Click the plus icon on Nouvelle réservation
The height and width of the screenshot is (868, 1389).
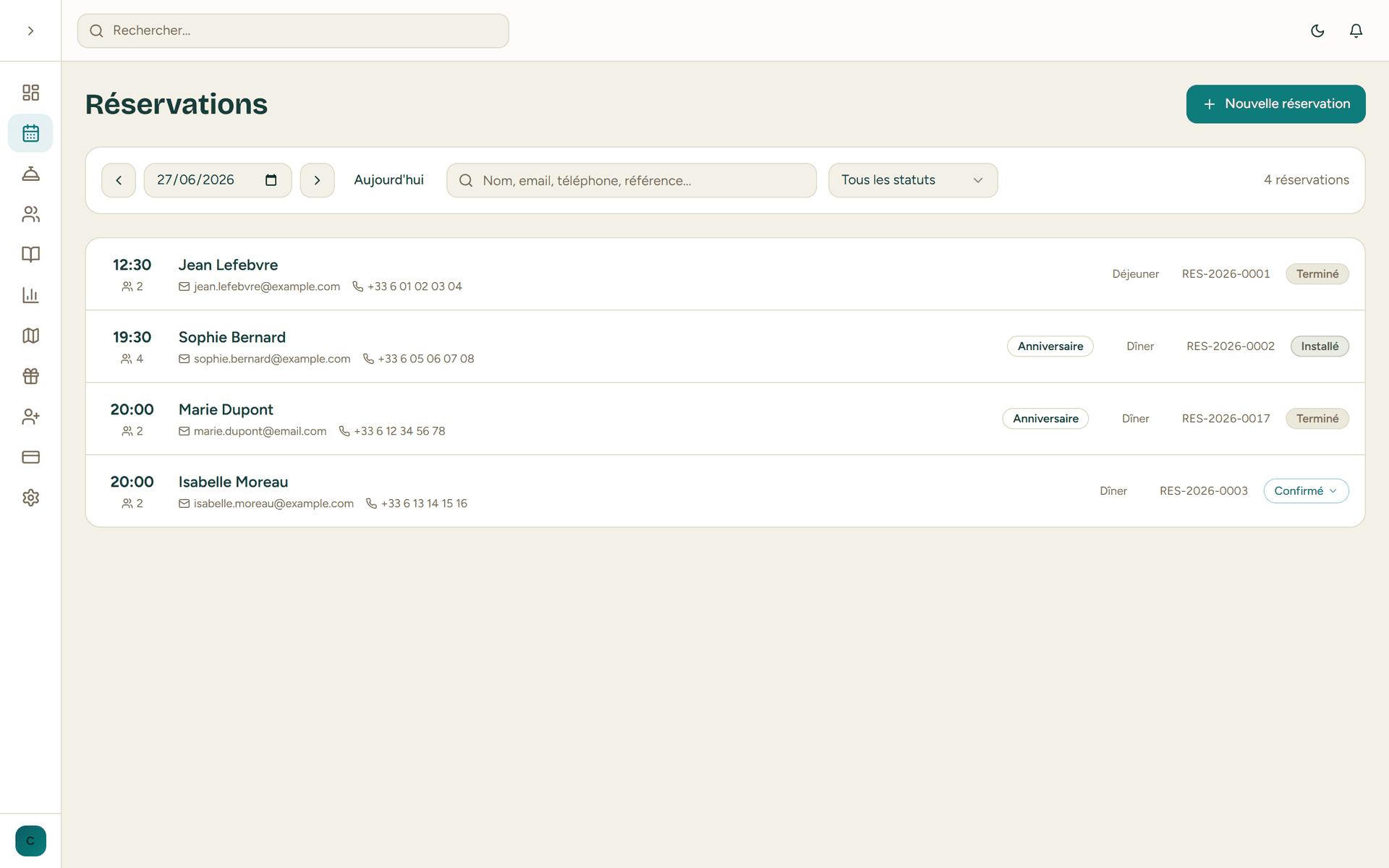click(1210, 104)
